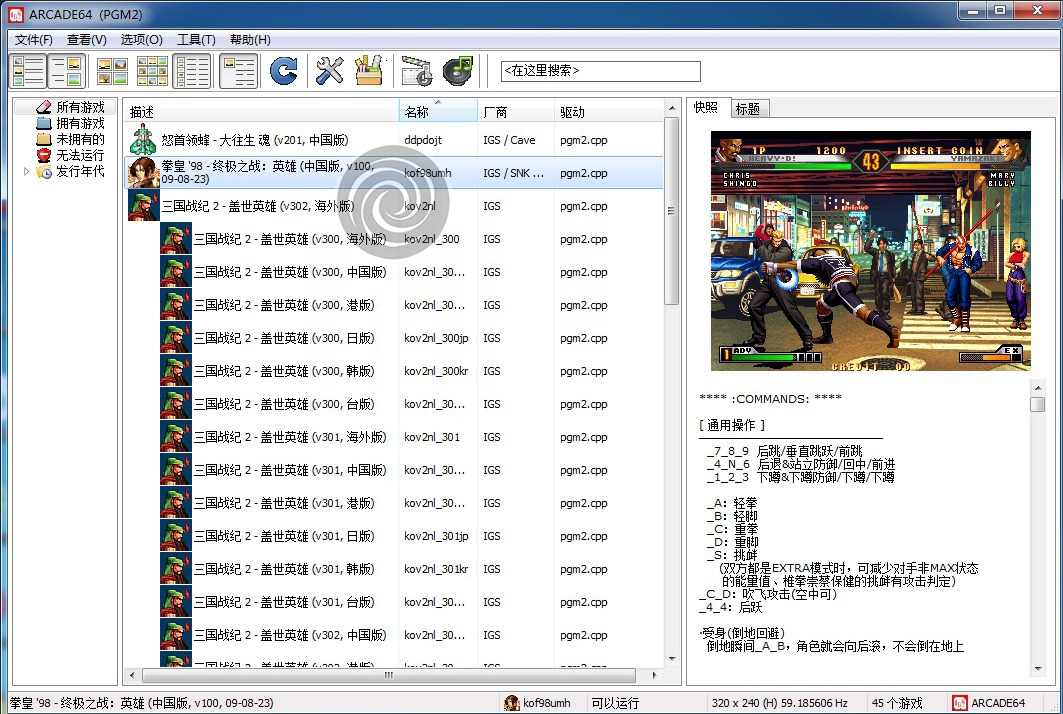Click the IGS / Cave manufacturer cell
Screen dimensions: 1063x714
tap(509, 140)
